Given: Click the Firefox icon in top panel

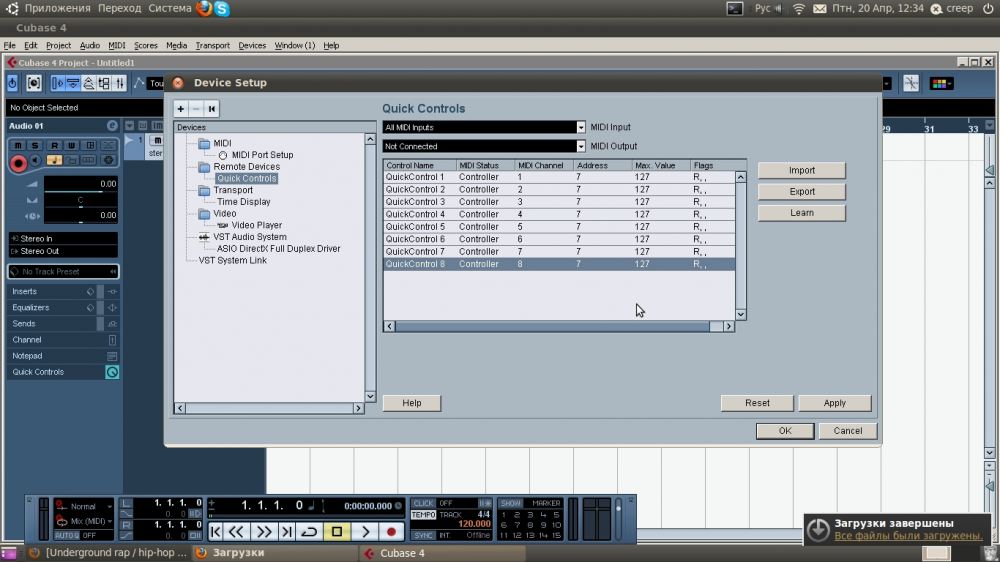Looking at the screenshot, I should [x=204, y=8].
